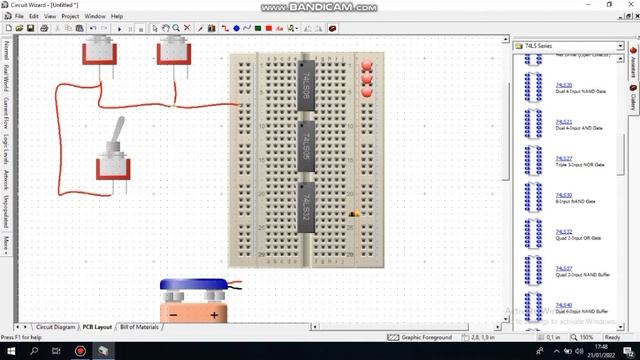The width and height of the screenshot is (640, 360).
Task: Select the red rectangle tool
Action: coord(269,28)
